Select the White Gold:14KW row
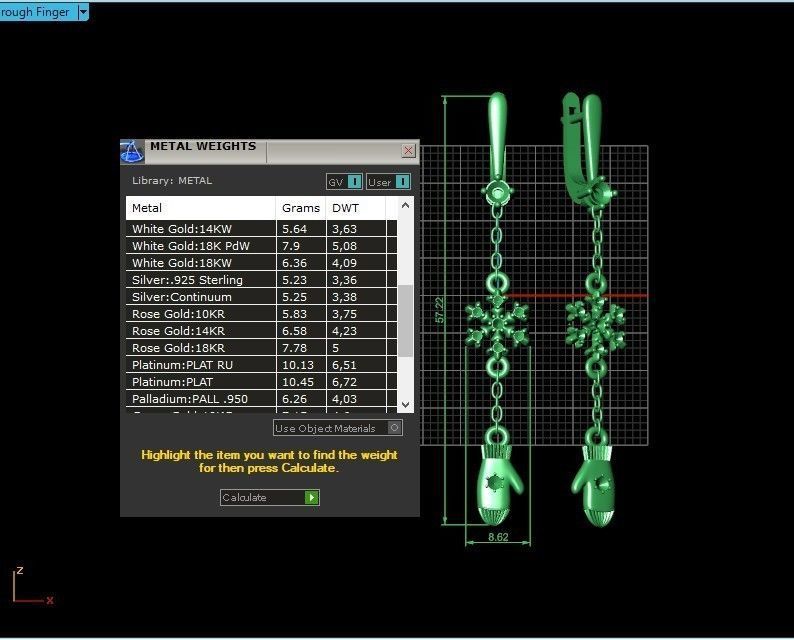Screen dimensions: 794x640 click(261, 229)
